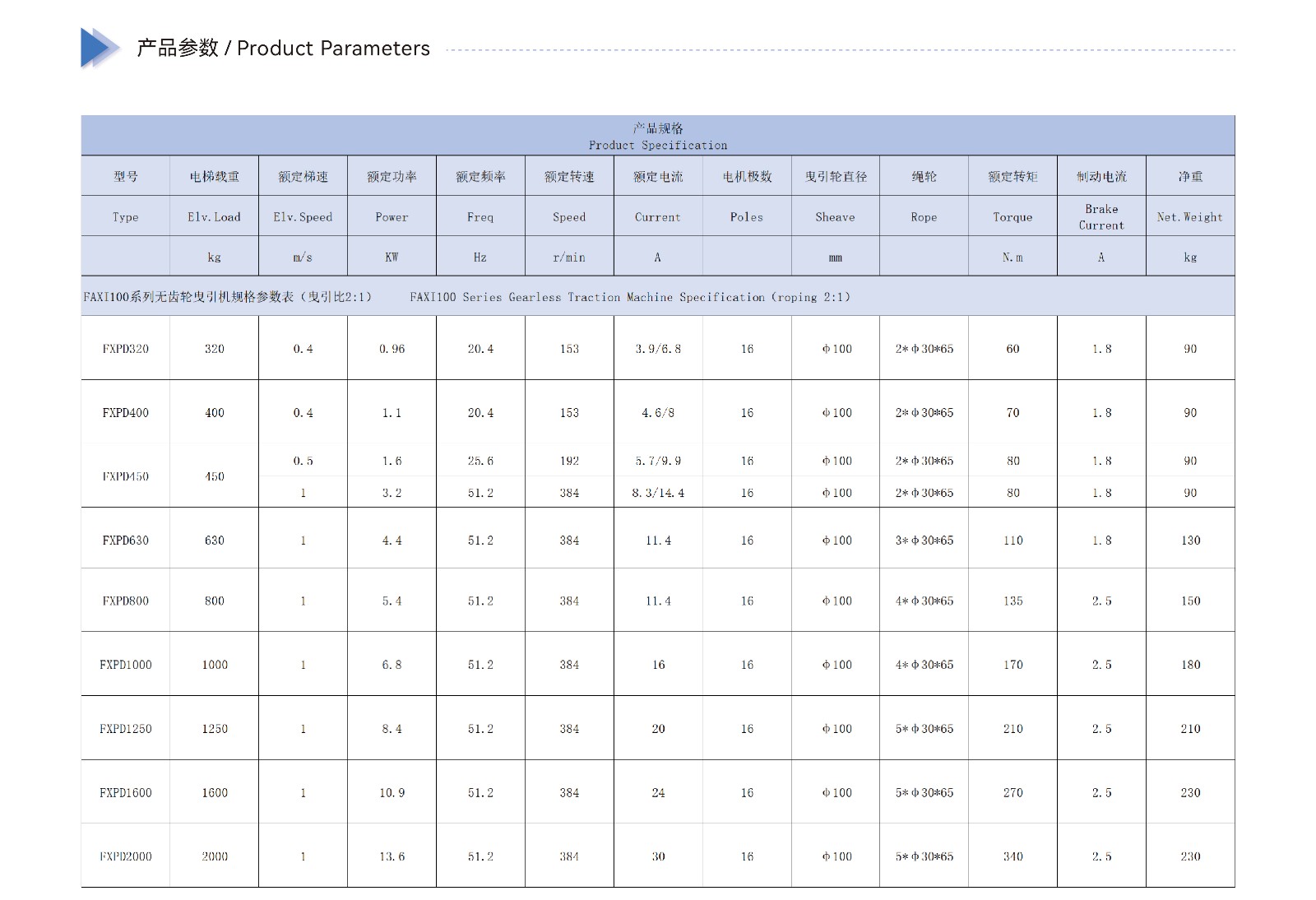Viewport: 1316px width, 900px height.
Task: Click the '8.3/14.4' current value
Action: tap(658, 493)
